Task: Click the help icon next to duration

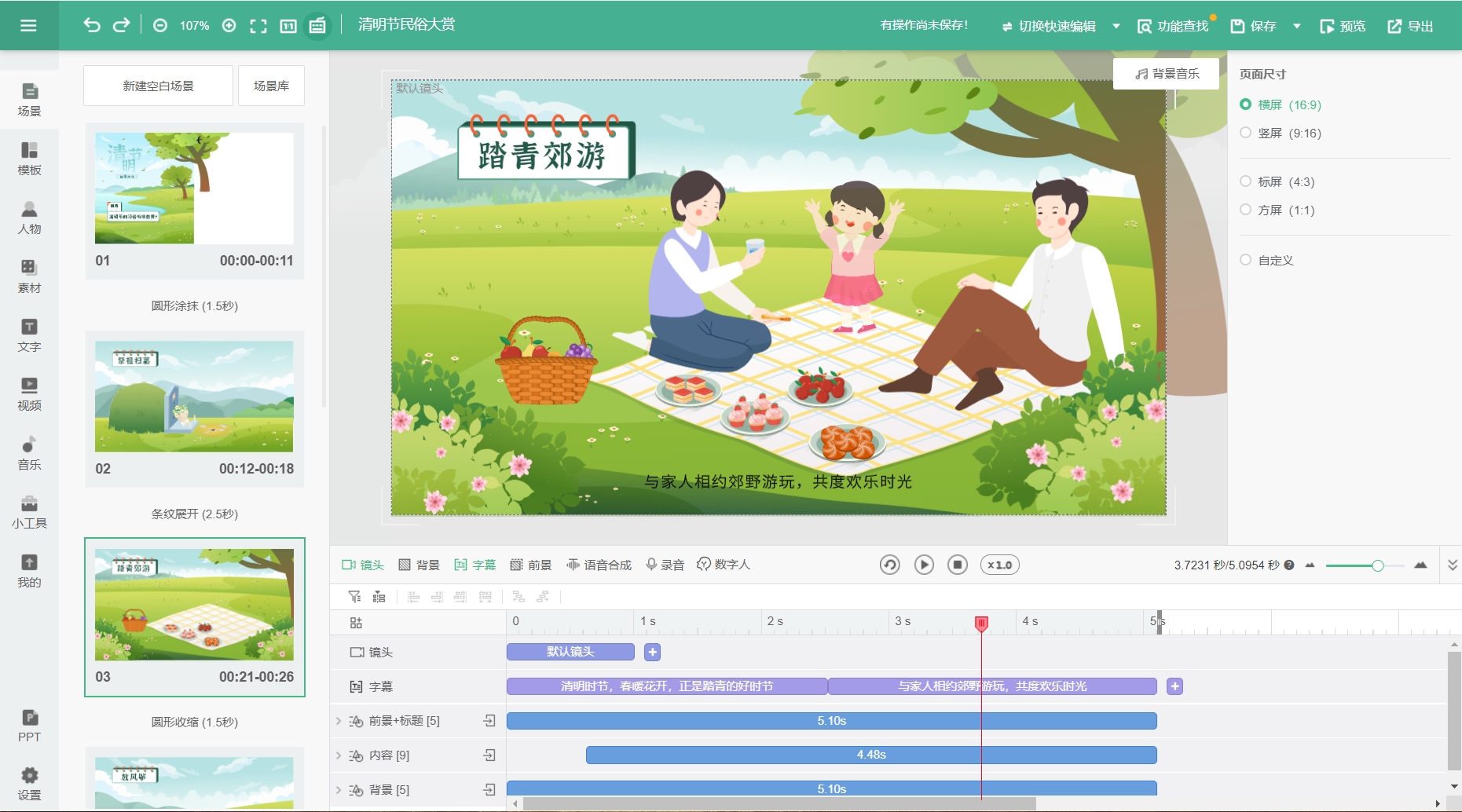Action: pos(1289,565)
